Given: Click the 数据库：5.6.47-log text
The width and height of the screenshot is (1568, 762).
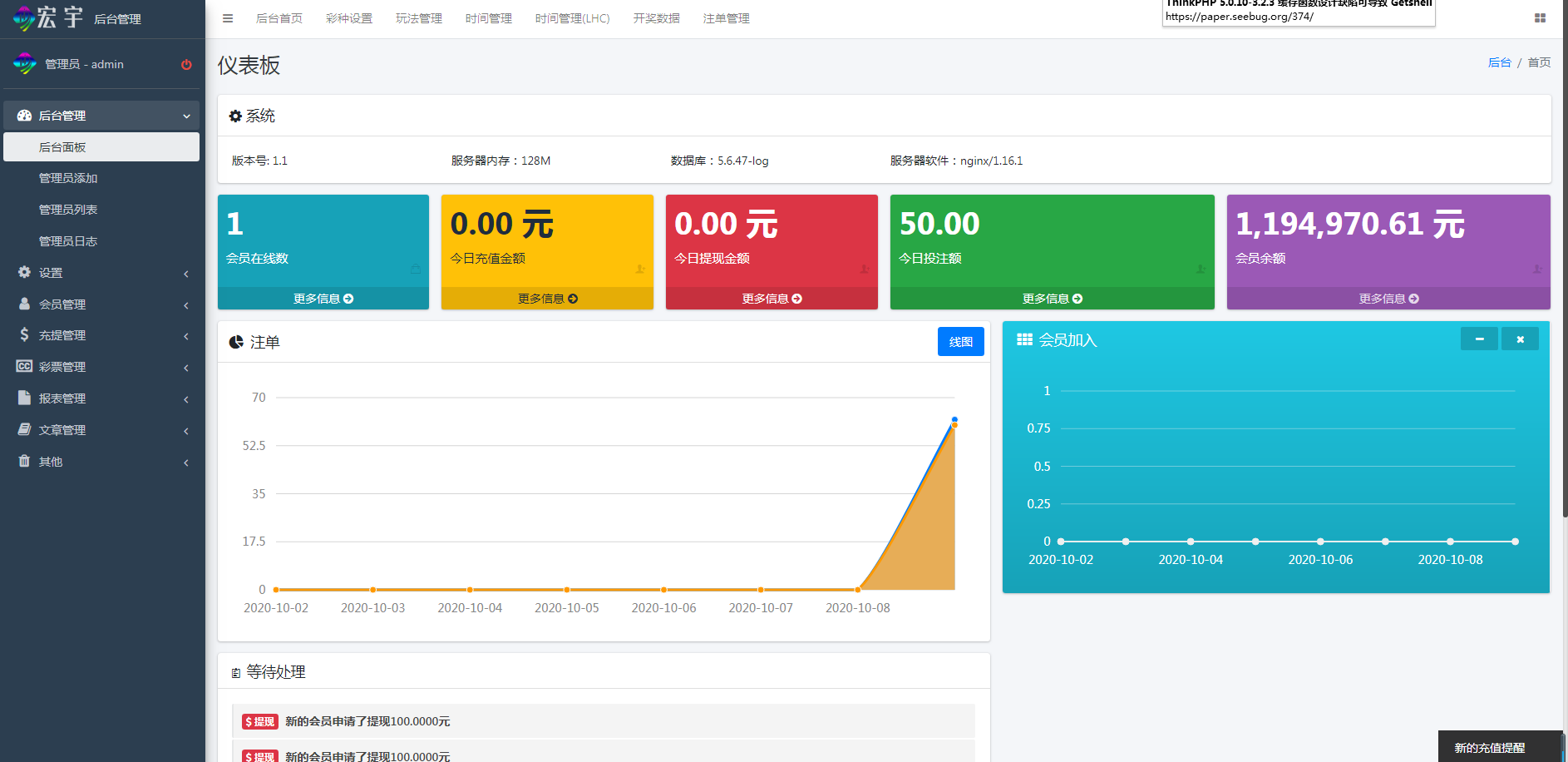Looking at the screenshot, I should [720, 161].
